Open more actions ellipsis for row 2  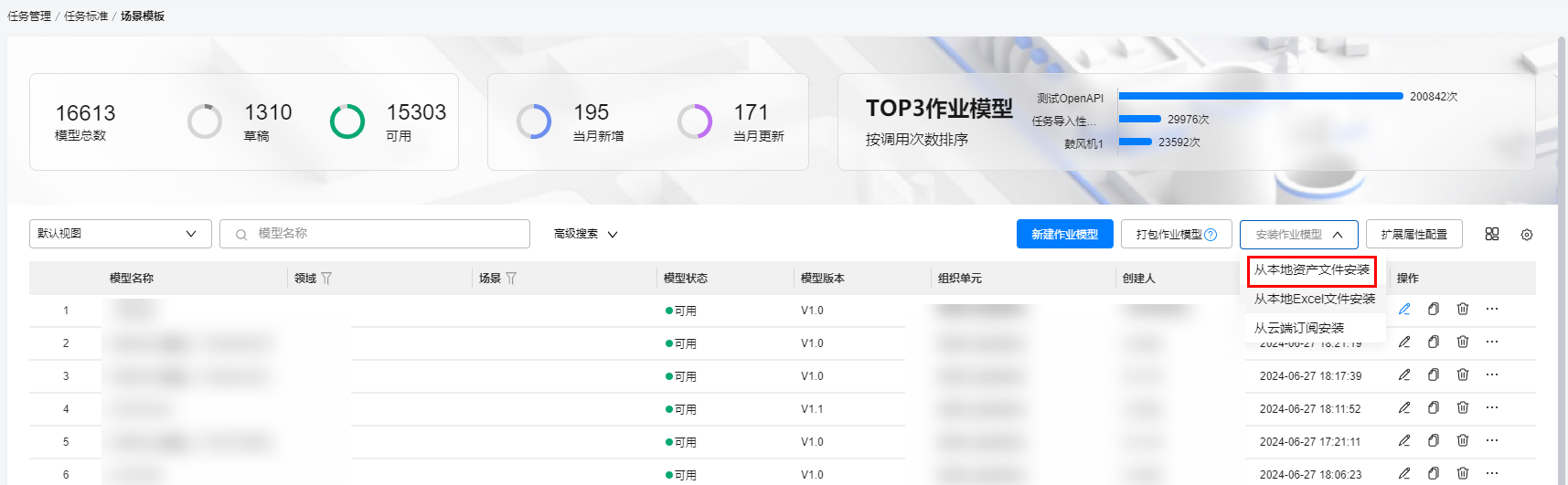1492,342
